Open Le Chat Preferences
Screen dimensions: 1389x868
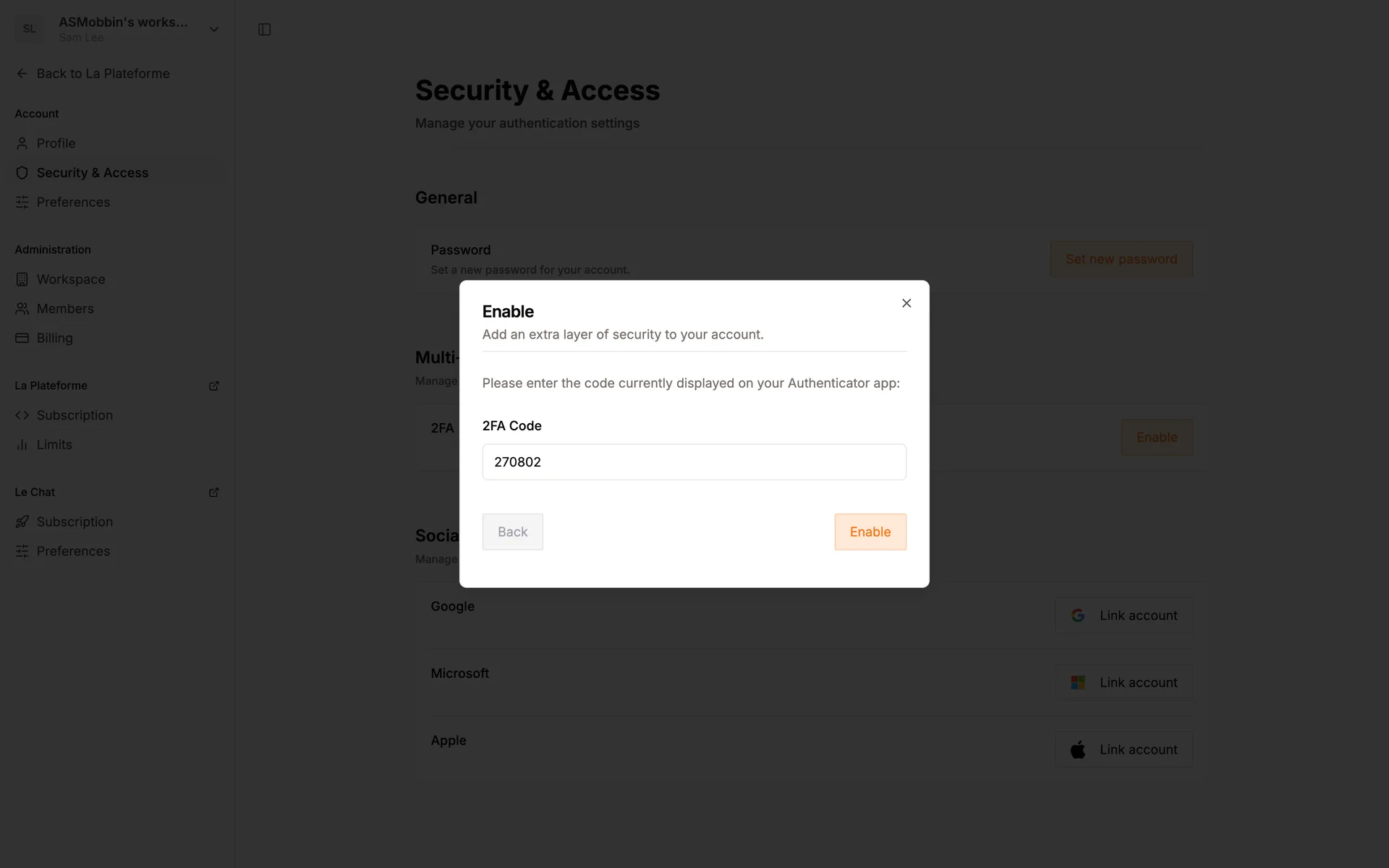(x=73, y=551)
